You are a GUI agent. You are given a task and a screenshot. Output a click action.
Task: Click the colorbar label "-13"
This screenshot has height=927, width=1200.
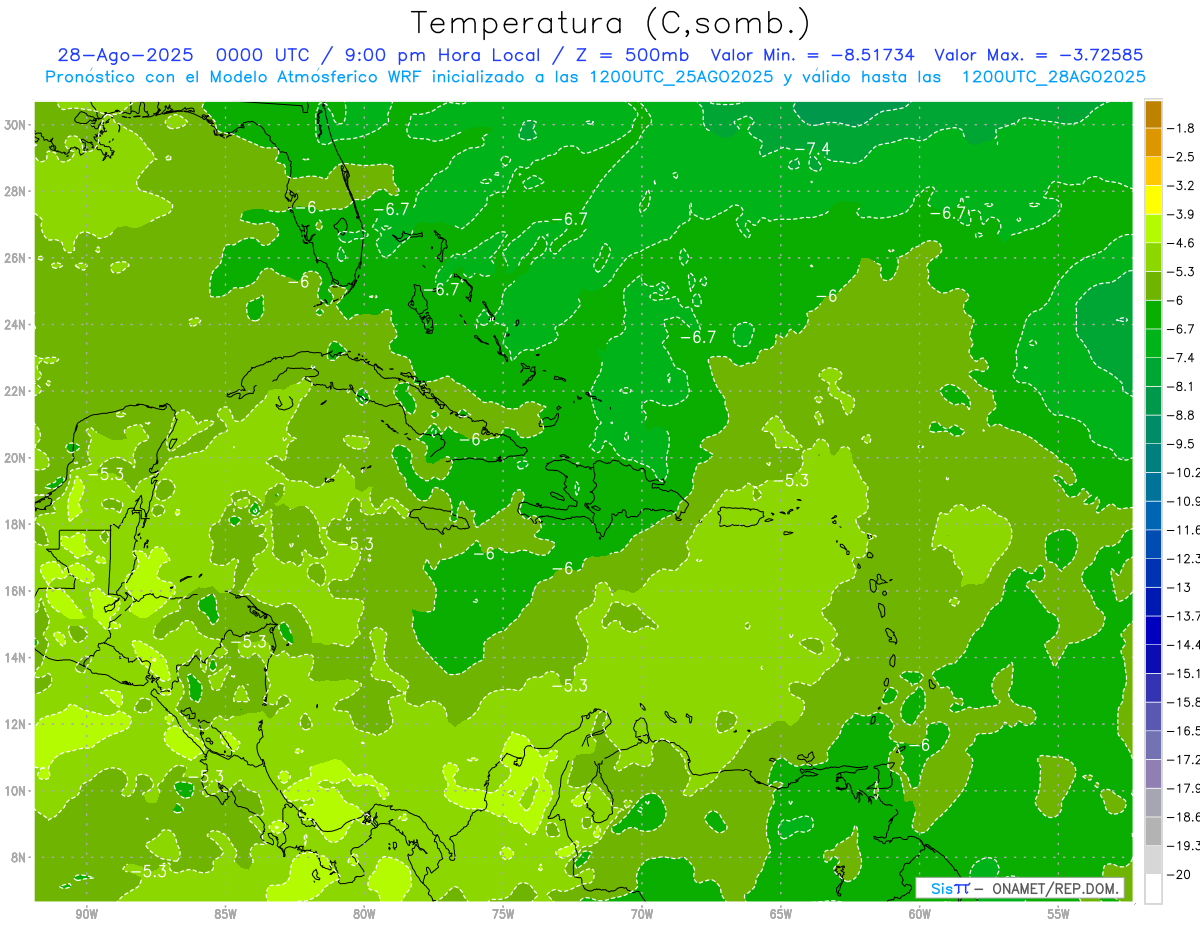(x=1181, y=587)
